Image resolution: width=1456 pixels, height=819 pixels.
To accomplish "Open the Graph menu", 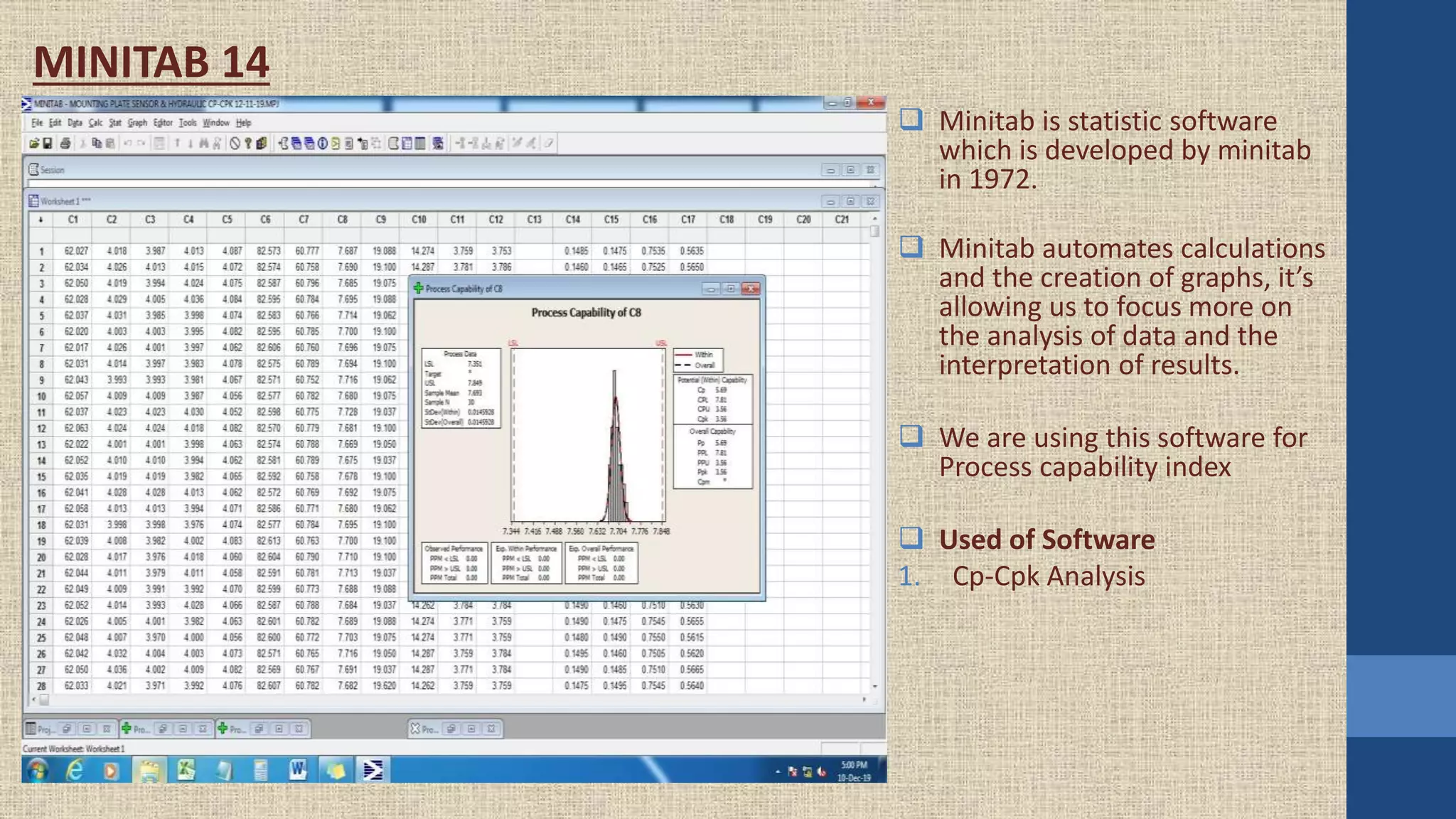I will click(137, 123).
